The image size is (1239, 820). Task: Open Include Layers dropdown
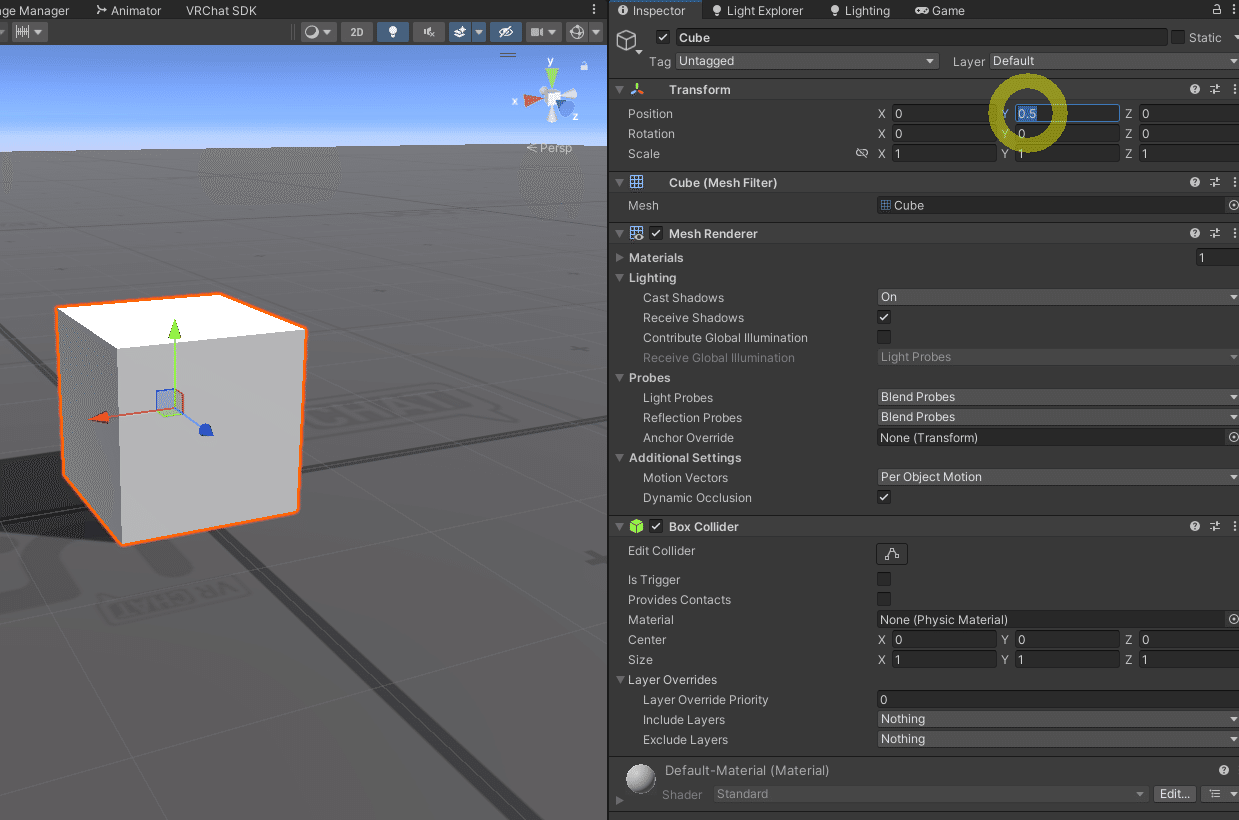[x=1058, y=719]
